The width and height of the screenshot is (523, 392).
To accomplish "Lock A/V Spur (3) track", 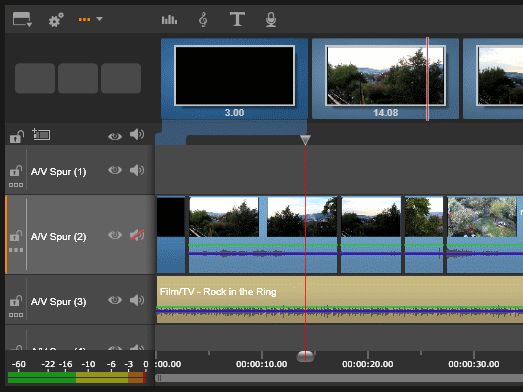I will point(16,301).
